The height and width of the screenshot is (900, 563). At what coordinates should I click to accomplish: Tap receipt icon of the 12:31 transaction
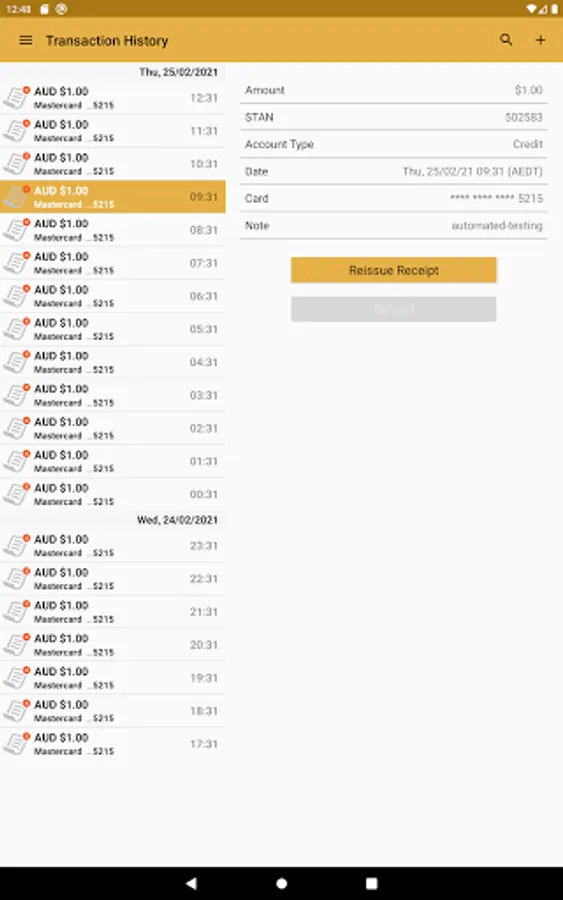point(16,98)
